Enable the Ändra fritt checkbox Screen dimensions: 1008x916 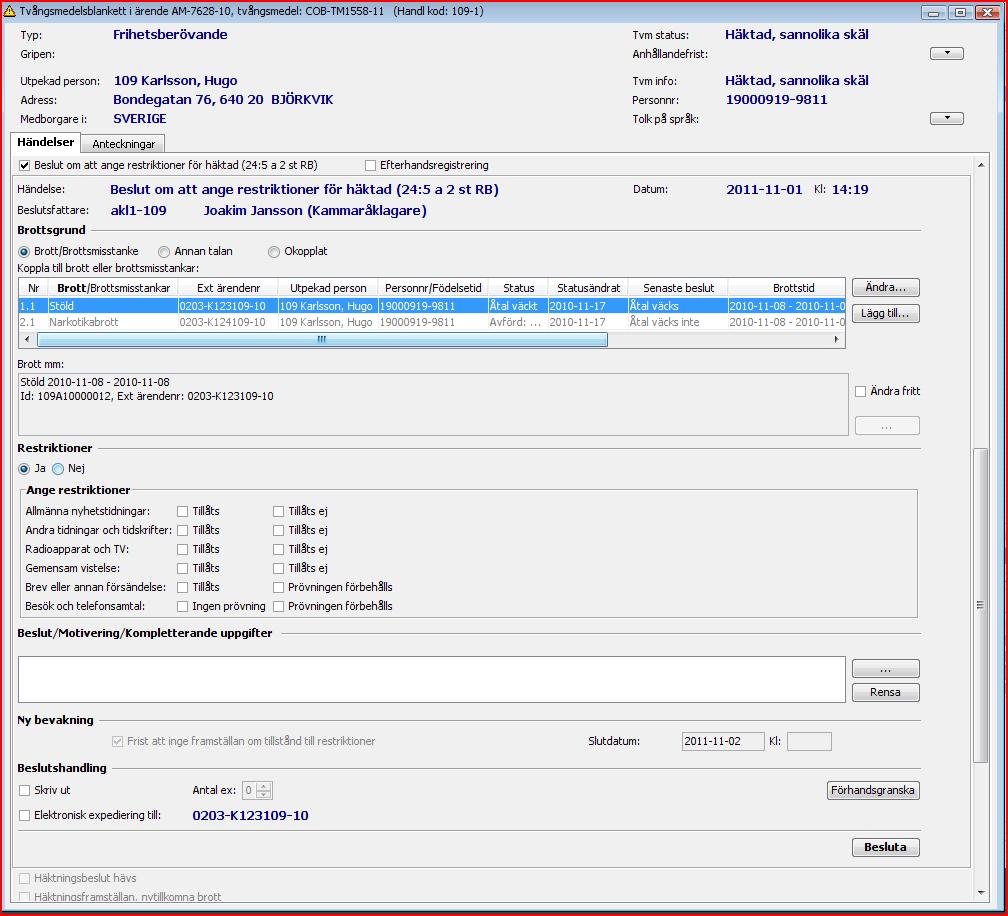[860, 391]
